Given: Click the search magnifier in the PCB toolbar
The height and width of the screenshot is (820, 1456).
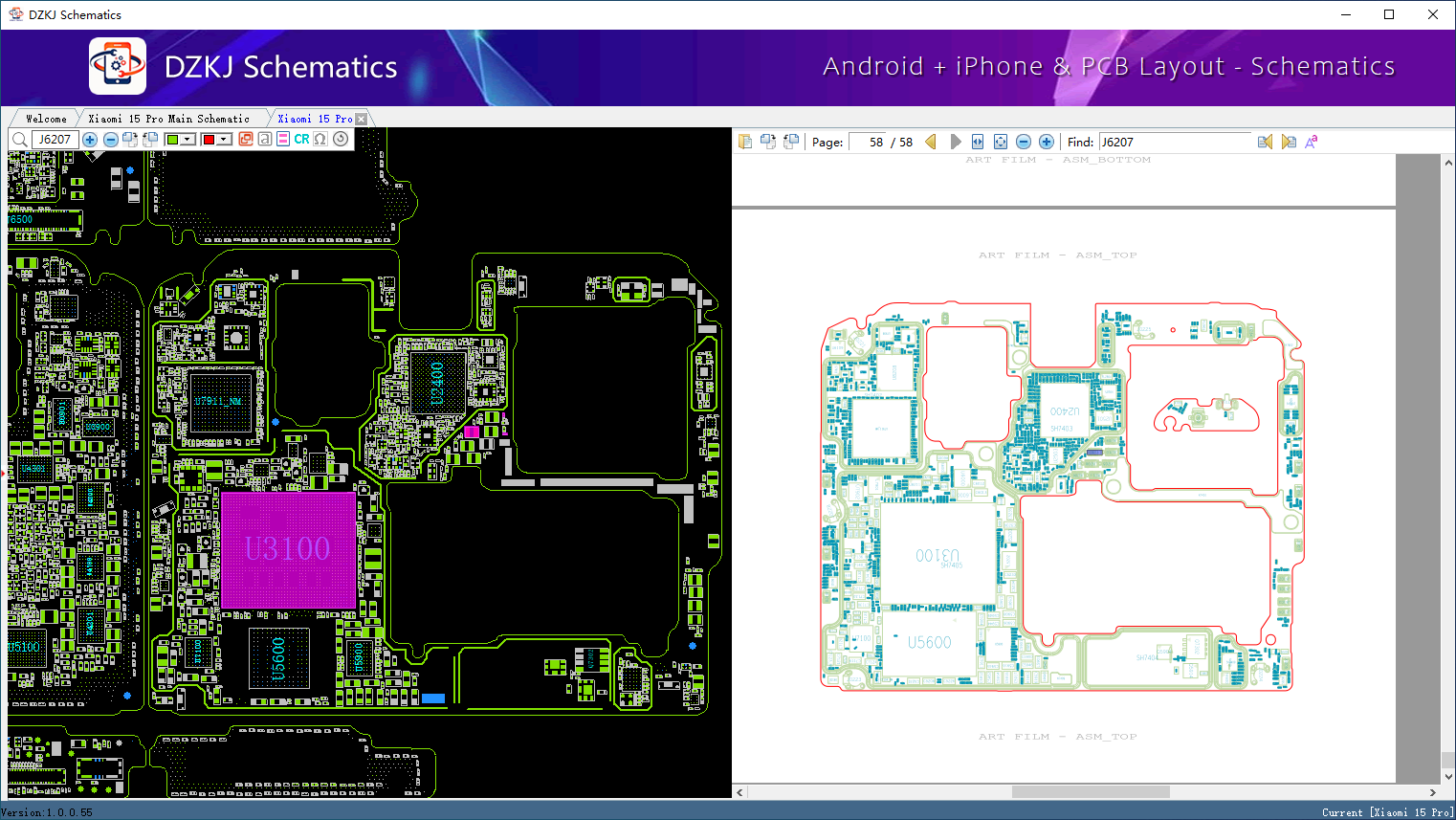Looking at the screenshot, I should pyautogui.click(x=19, y=140).
